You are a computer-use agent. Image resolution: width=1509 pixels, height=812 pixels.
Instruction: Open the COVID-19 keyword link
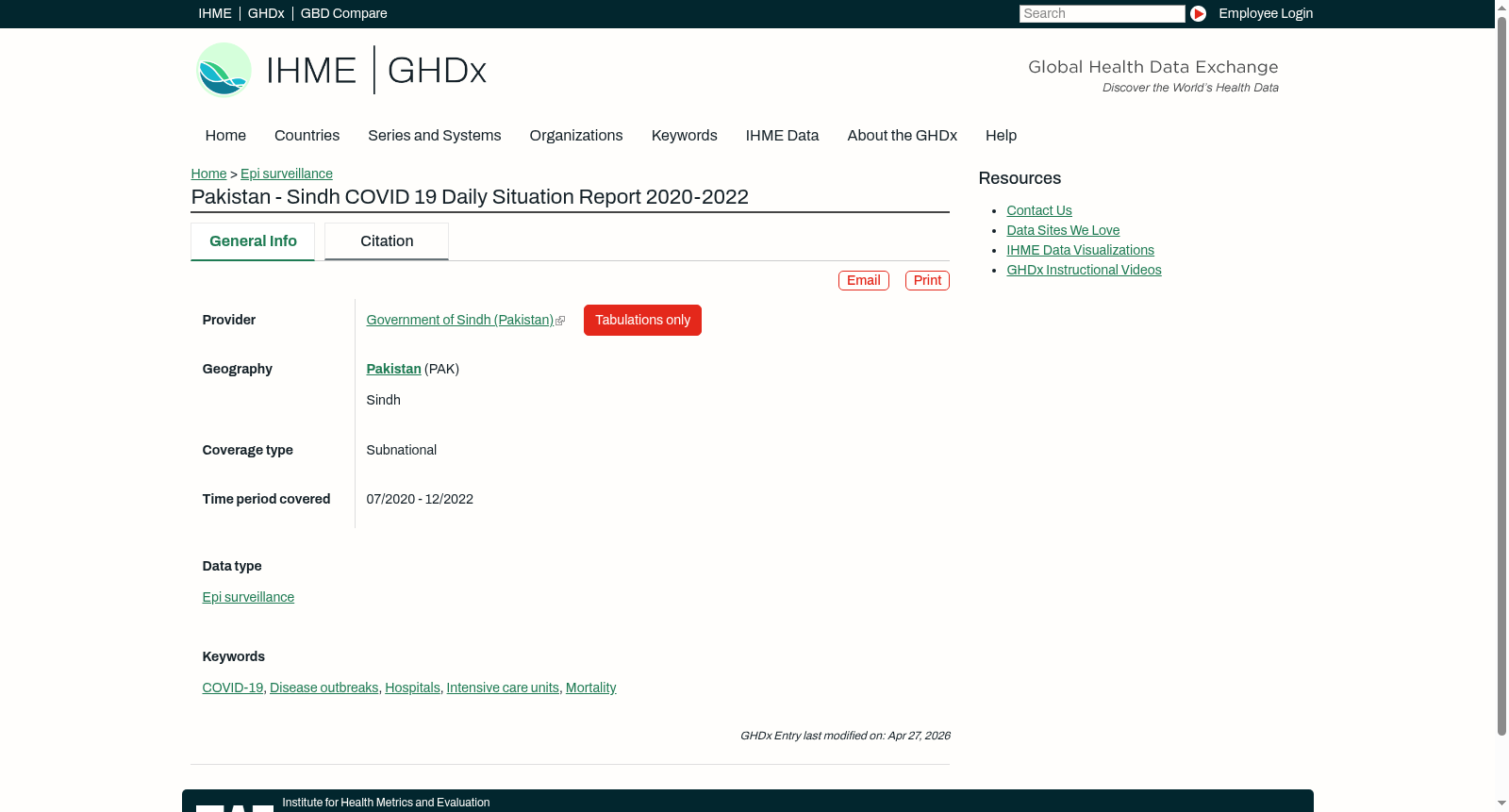point(233,688)
